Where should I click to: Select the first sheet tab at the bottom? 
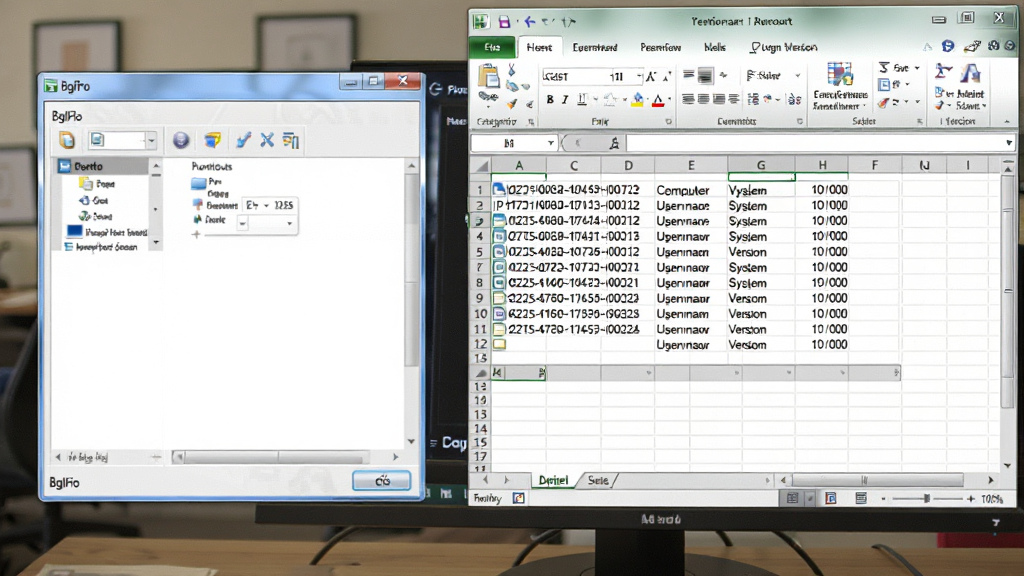point(552,481)
